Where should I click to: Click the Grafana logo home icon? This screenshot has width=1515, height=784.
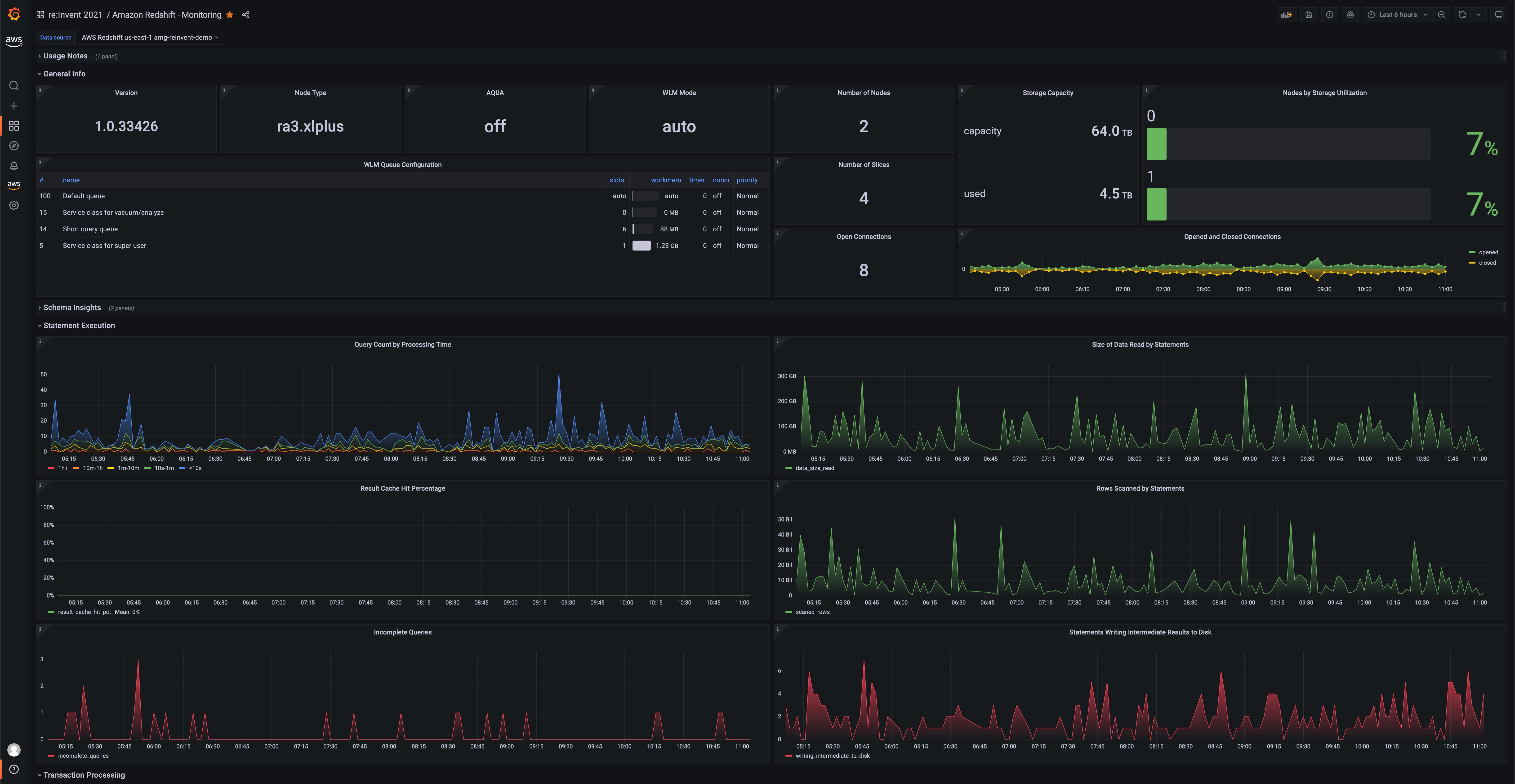pyautogui.click(x=14, y=14)
